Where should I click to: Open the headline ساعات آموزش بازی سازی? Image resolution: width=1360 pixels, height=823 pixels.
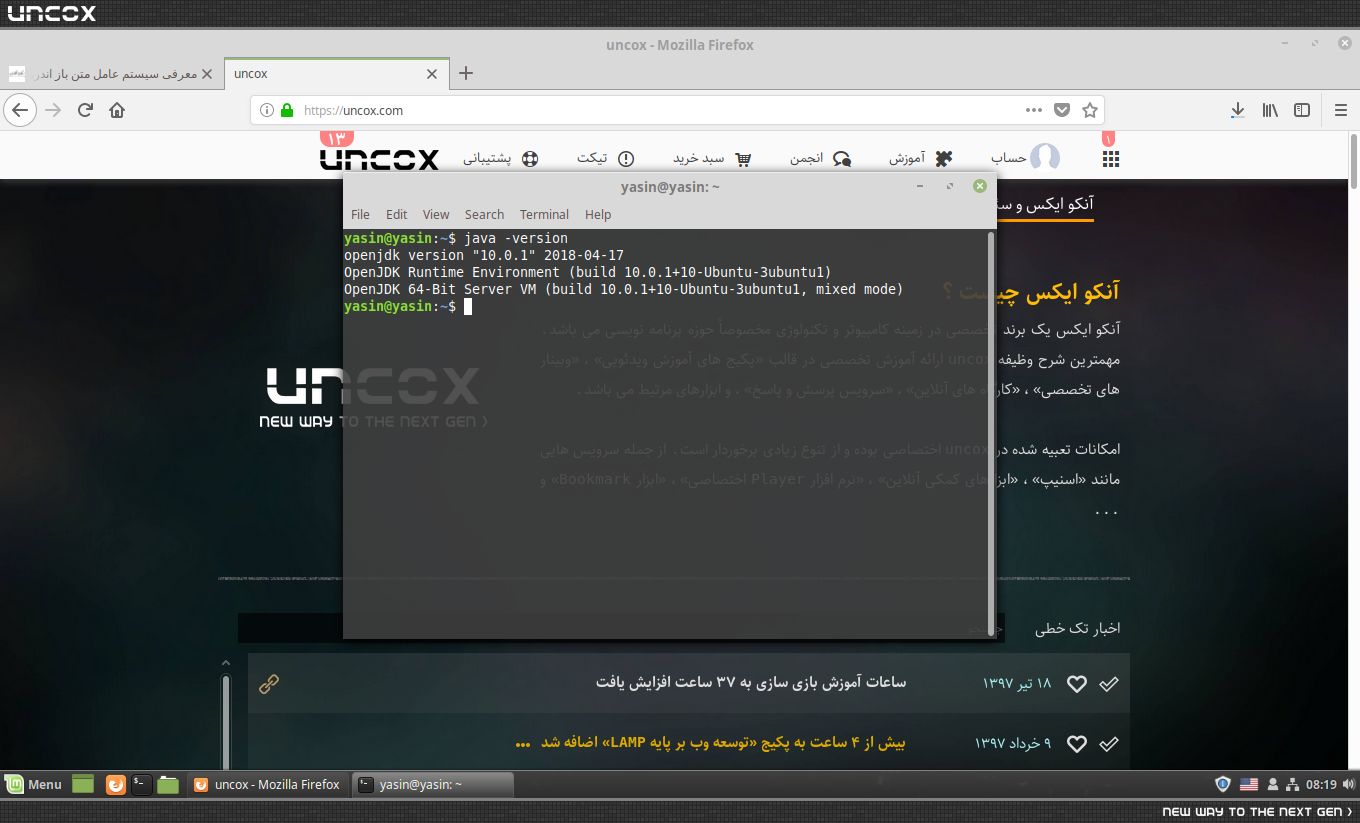751,683
